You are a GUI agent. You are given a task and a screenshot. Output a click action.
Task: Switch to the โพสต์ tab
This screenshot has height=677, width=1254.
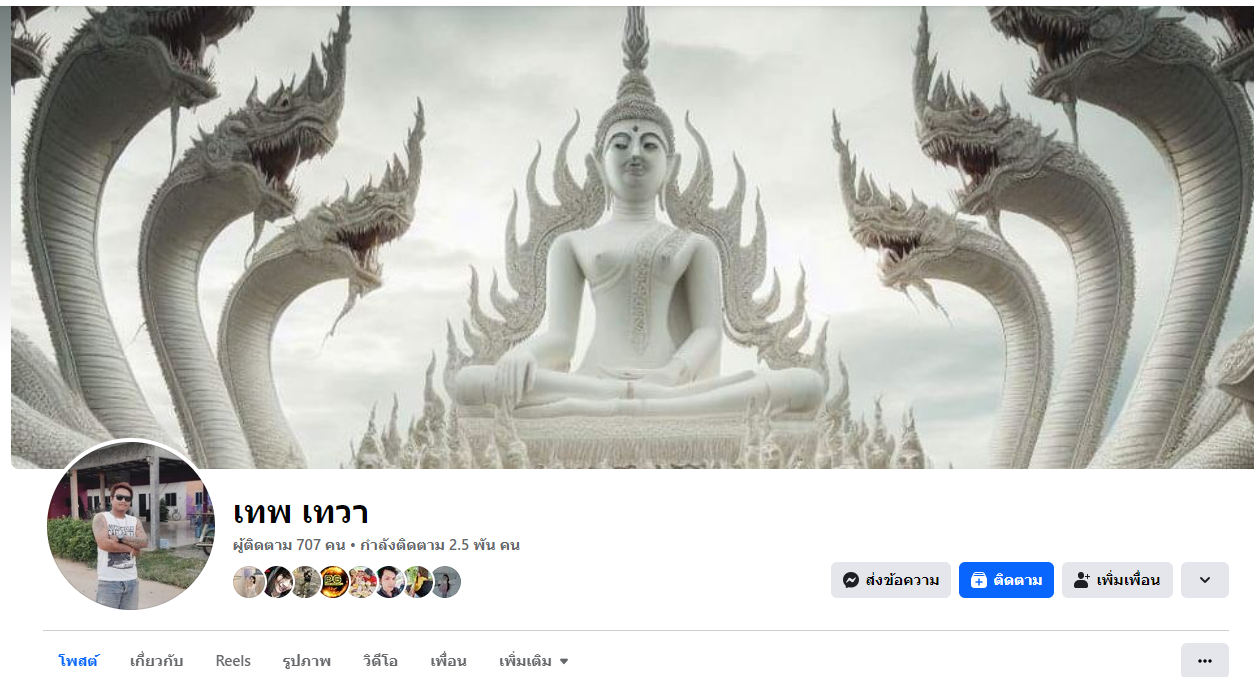(78, 661)
